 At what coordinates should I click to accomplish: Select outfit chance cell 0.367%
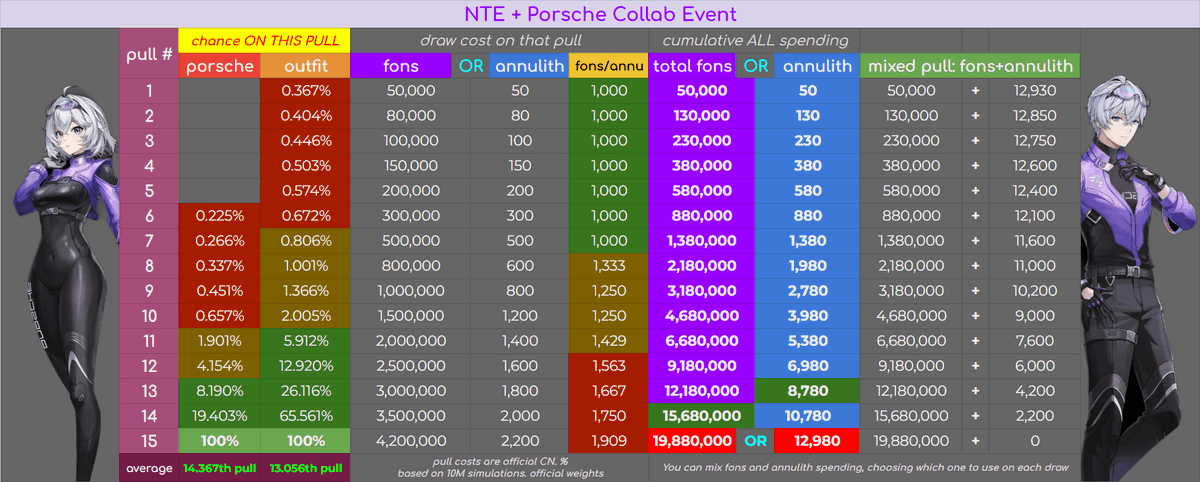pyautogui.click(x=306, y=90)
